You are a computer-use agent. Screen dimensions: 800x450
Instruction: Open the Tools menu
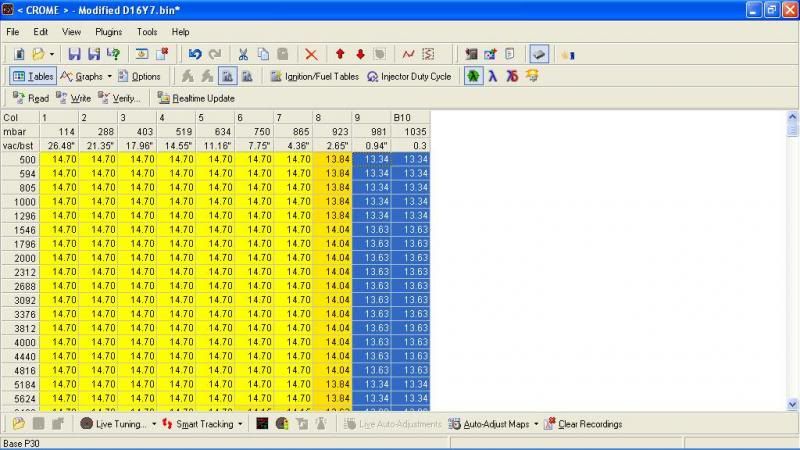[x=147, y=32]
